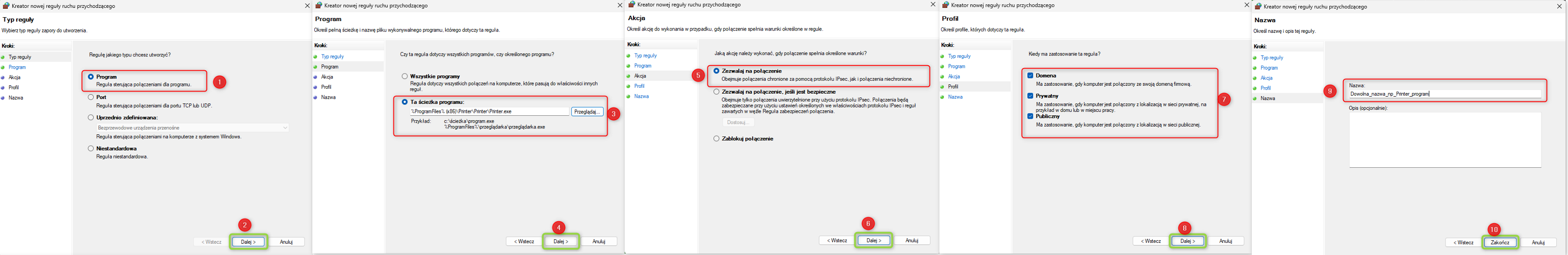Click Anuluj in the Nazwa window
Image resolution: width=1568 pixels, height=255 pixels.
1539,242
